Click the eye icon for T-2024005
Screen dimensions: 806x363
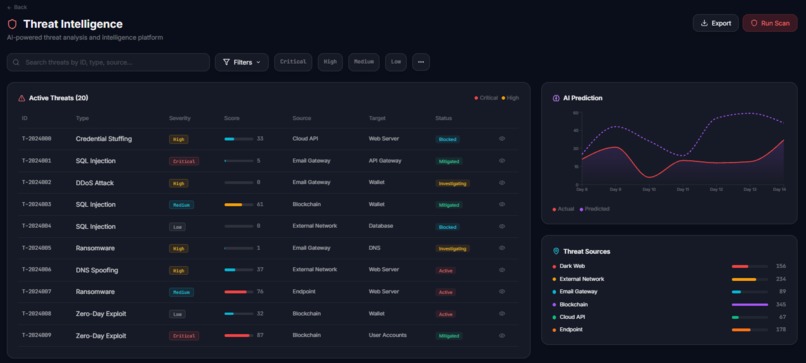tap(502, 248)
